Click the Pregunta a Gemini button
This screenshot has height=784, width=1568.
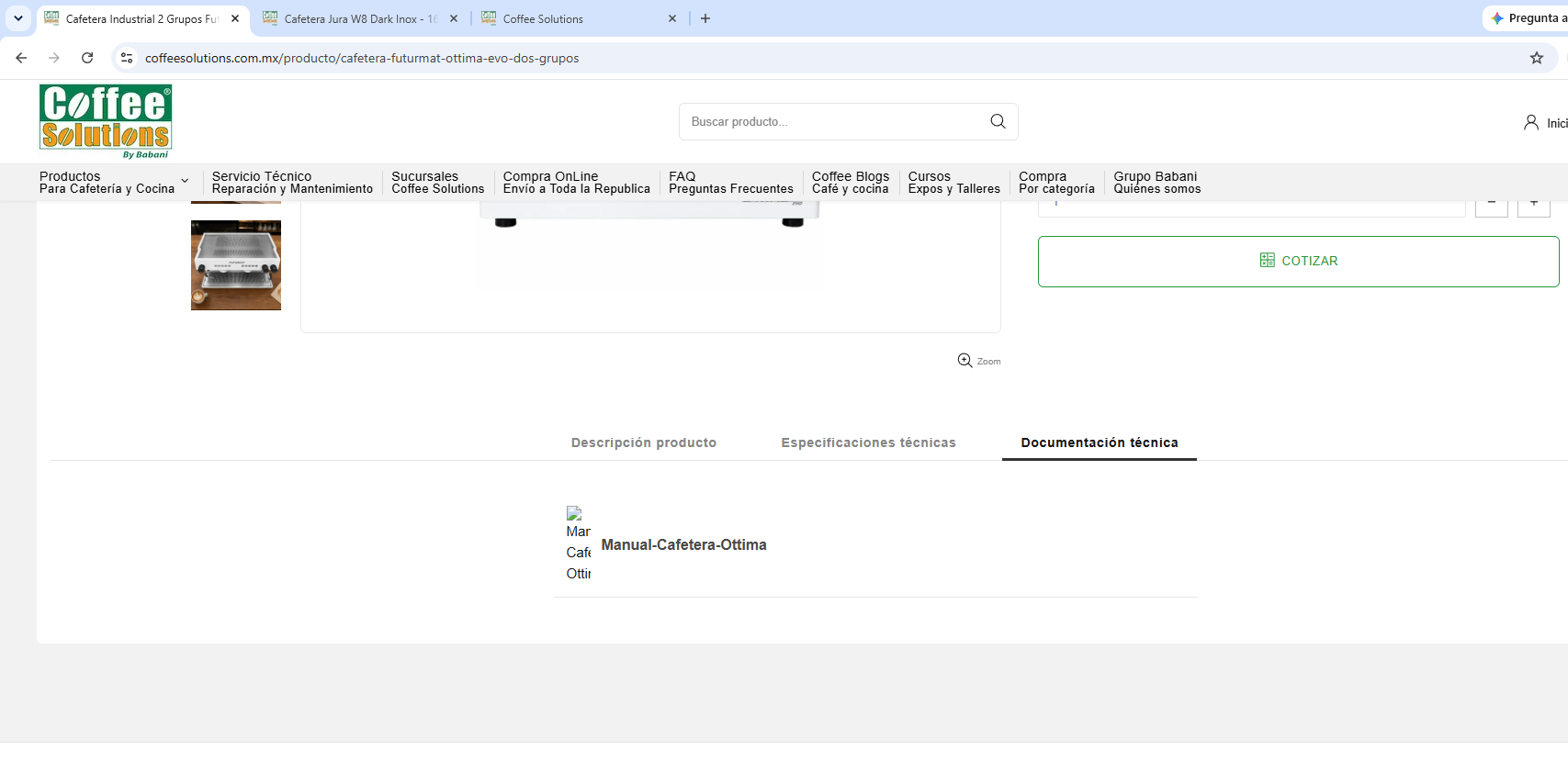pyautogui.click(x=1527, y=18)
